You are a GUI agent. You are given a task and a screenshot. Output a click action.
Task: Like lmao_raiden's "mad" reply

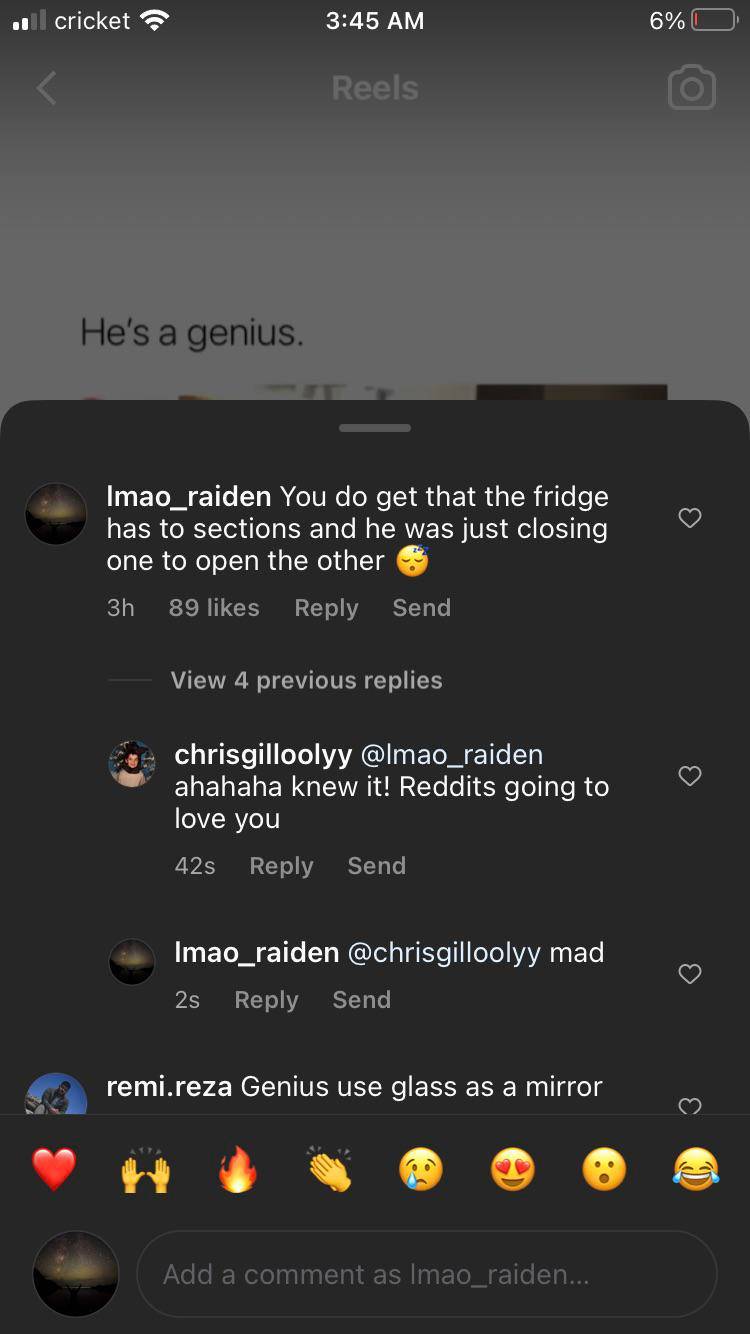pyautogui.click(x=690, y=974)
